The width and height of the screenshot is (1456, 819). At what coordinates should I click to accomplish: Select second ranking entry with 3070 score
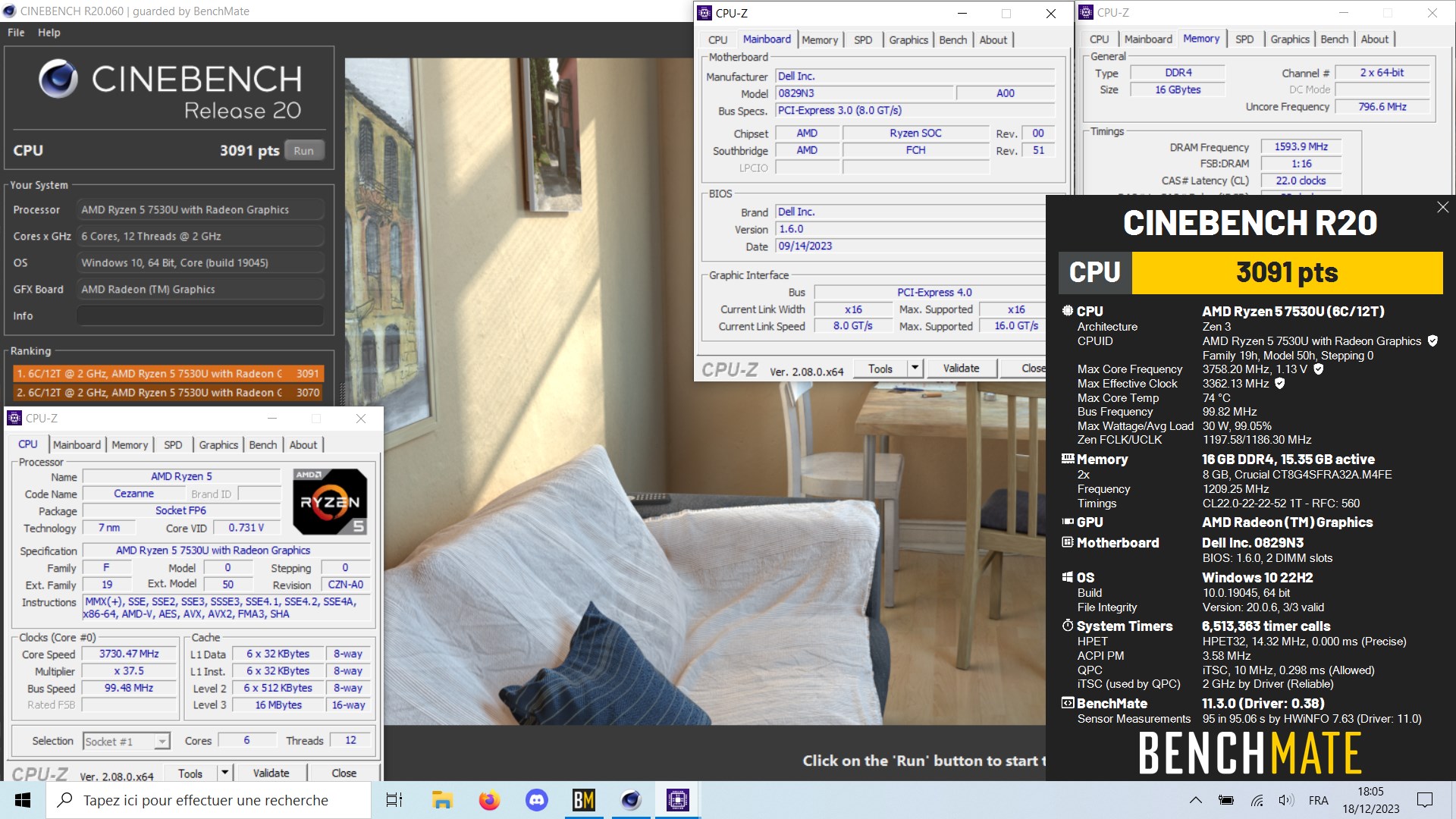point(168,393)
